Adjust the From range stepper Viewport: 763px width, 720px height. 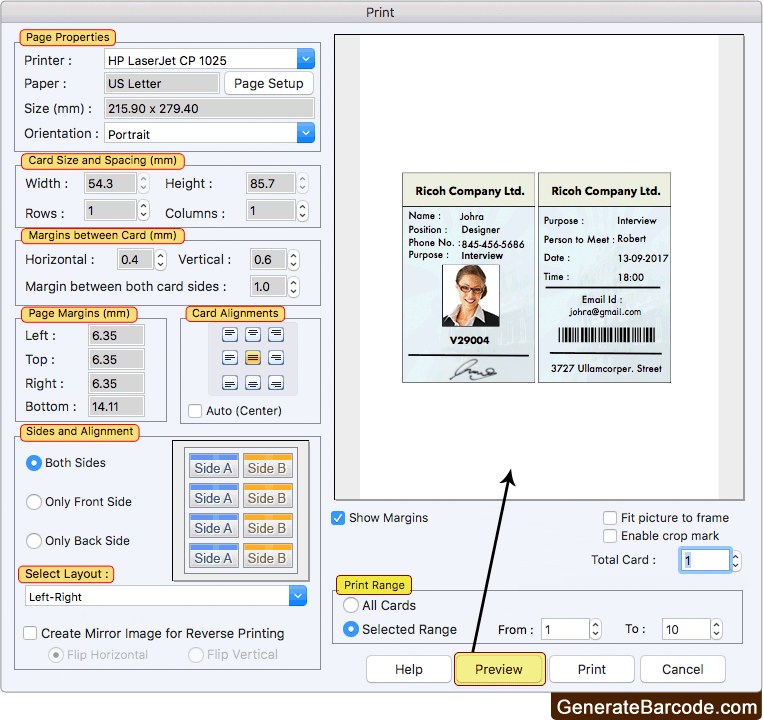click(x=596, y=629)
